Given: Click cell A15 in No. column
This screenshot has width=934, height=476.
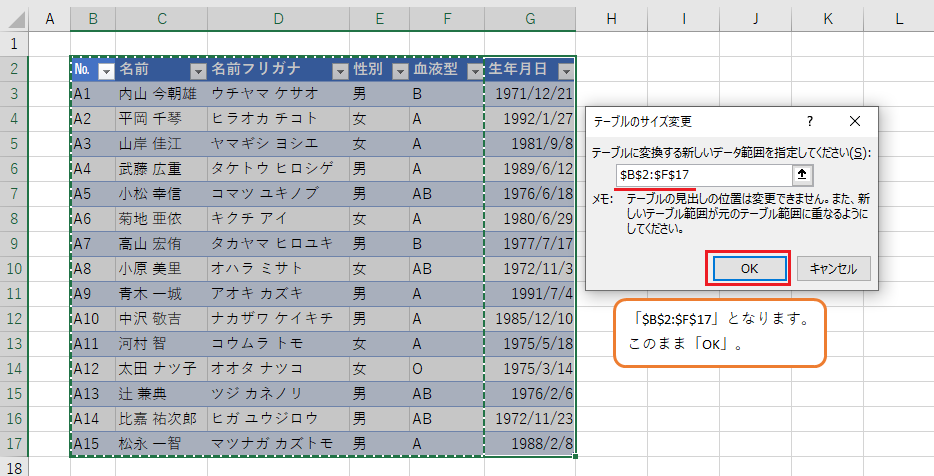Looking at the screenshot, I should click(x=93, y=444).
